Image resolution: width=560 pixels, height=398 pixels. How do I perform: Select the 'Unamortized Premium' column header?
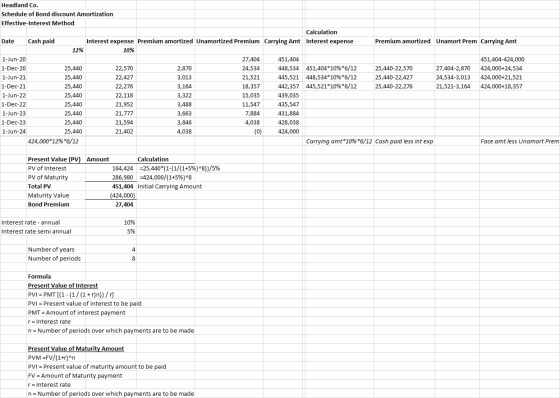point(228,41)
